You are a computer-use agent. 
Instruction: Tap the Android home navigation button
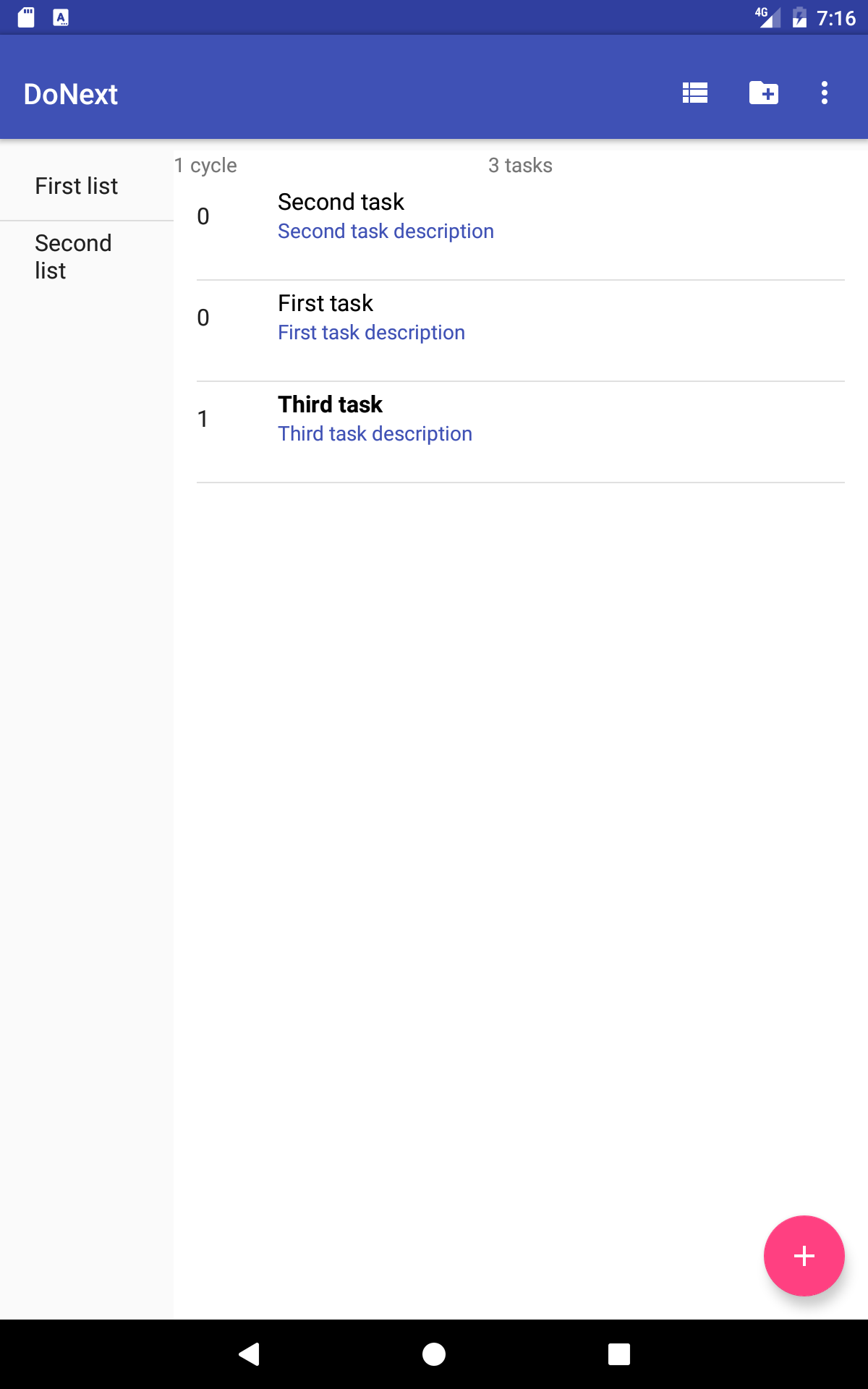click(x=434, y=1354)
